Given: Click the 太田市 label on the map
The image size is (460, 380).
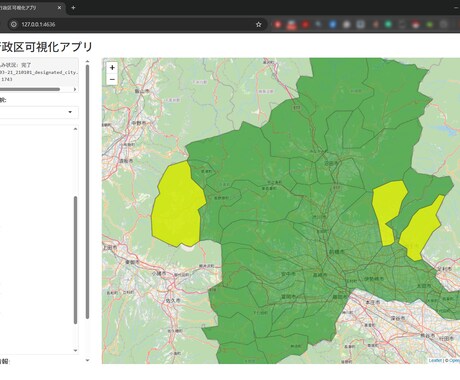Looking at the screenshot, I should coord(424,286).
